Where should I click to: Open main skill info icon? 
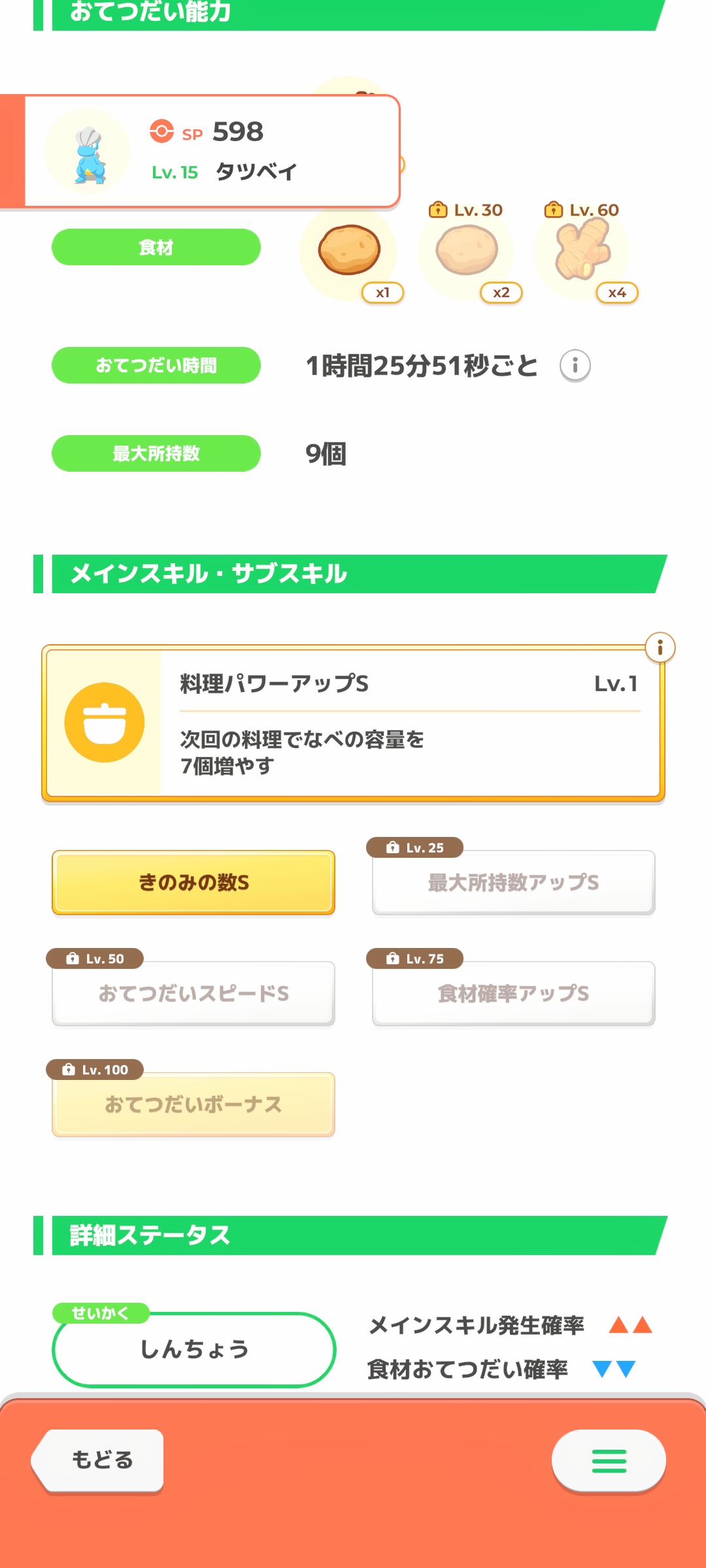[x=660, y=647]
